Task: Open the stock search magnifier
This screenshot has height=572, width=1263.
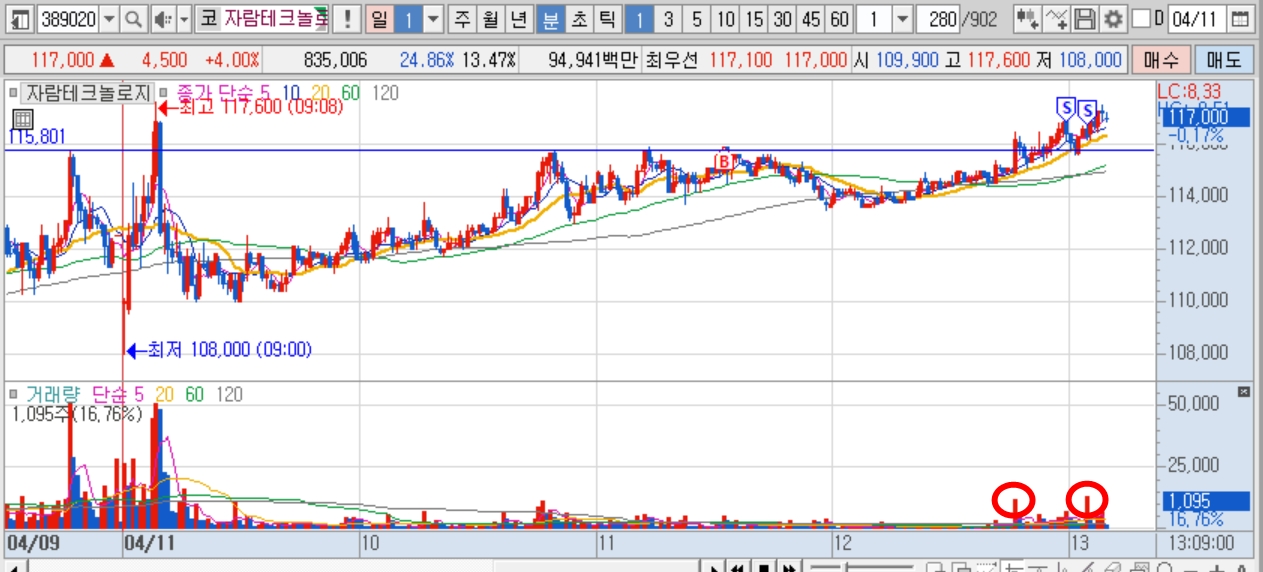Action: pyautogui.click(x=133, y=18)
